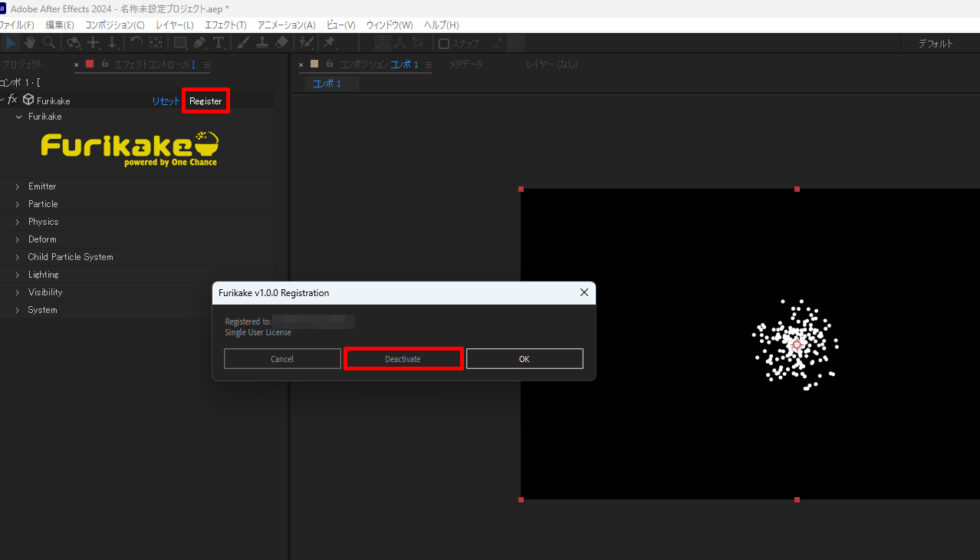Select the Puppet Pin tool
980x560 pixels.
(x=329, y=42)
